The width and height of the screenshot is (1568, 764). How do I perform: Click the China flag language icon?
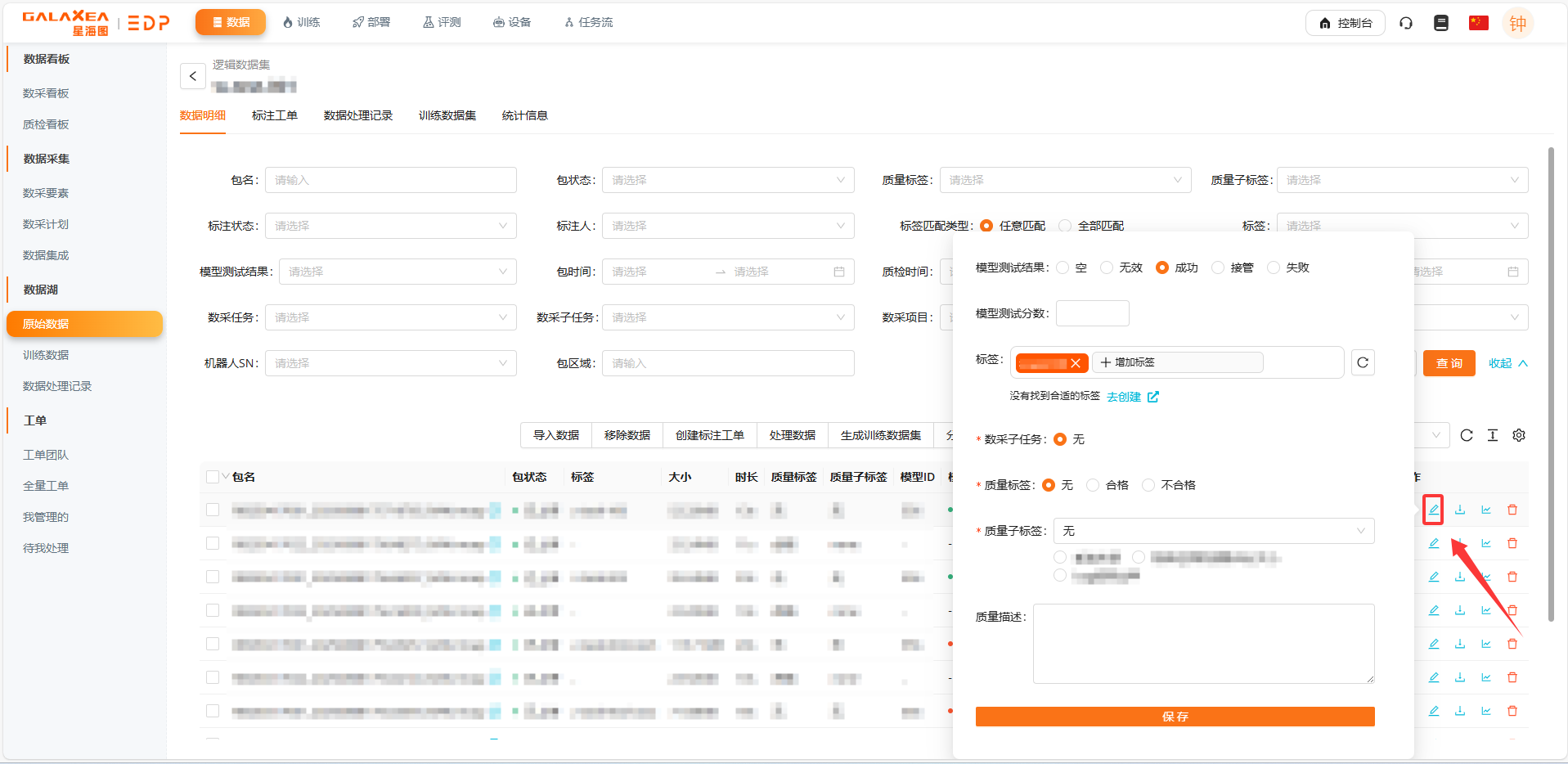click(x=1478, y=23)
